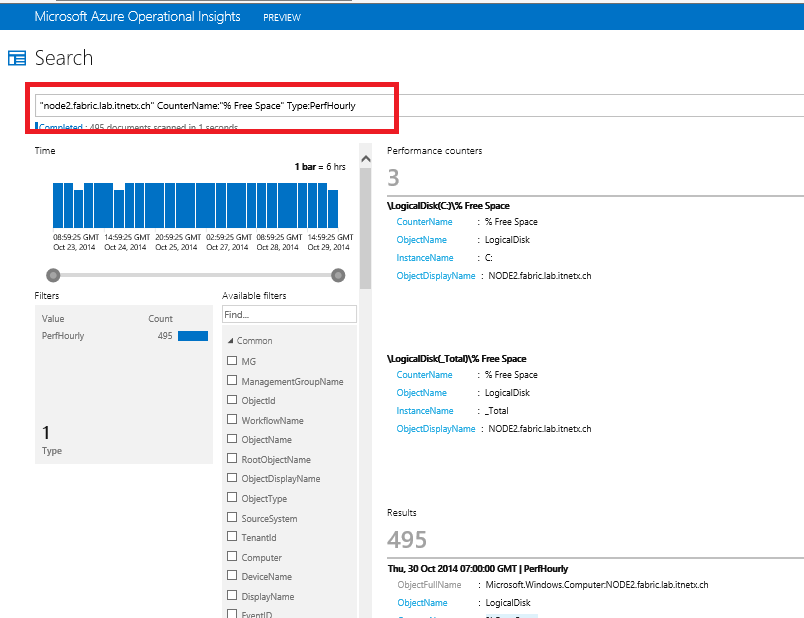804x618 pixels.
Task: Click the \LogicalDisk(C:)\% Free Space heading
Action: (448, 206)
